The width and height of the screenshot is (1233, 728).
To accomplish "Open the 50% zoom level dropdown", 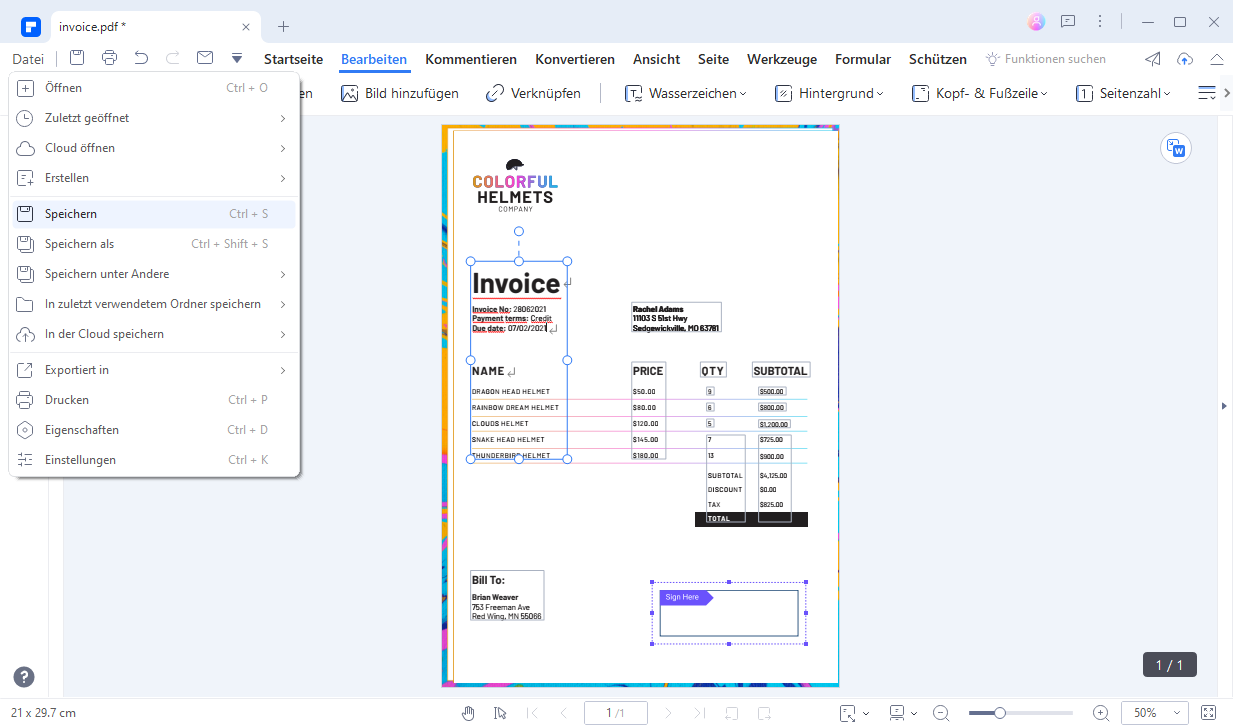I will [x=1155, y=713].
